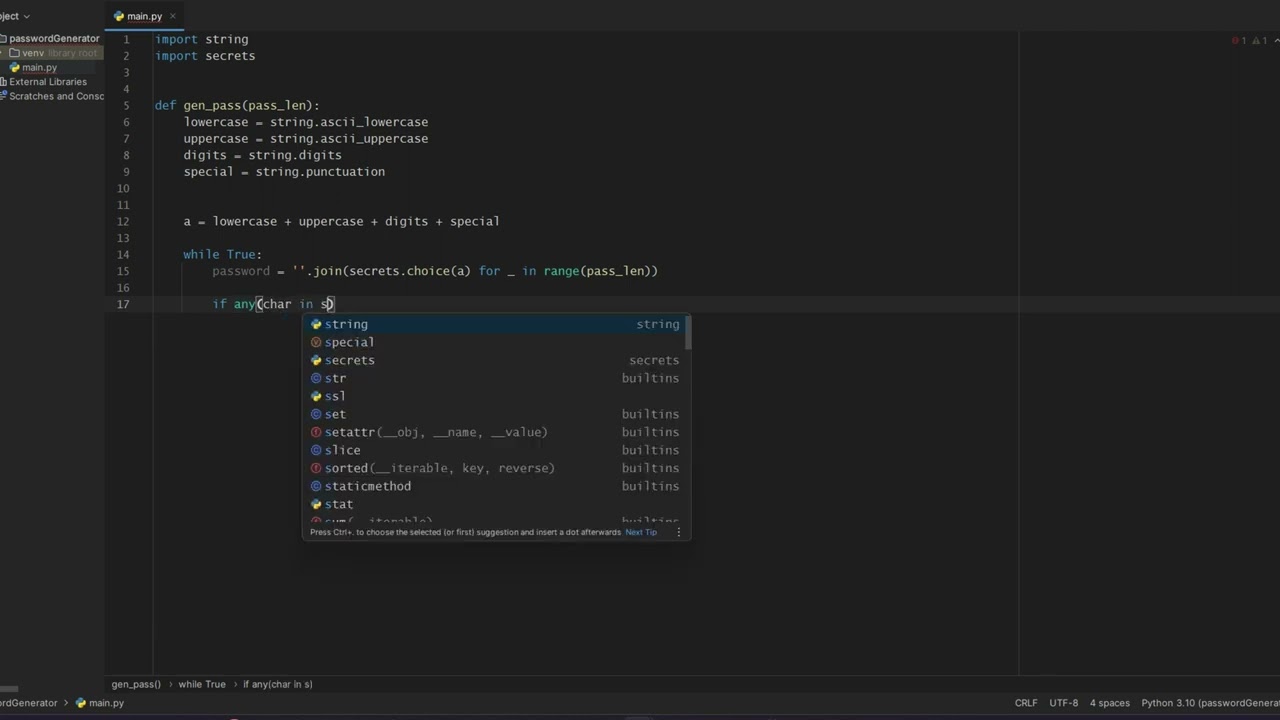This screenshot has width=1280, height=720.
Task: Click the Next Tip link in popup
Action: point(641,532)
